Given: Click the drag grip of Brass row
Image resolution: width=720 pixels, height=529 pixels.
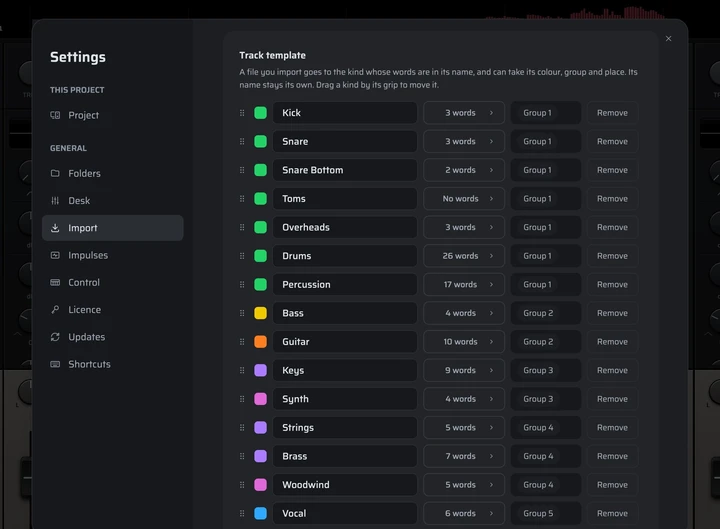Looking at the screenshot, I should (242, 456).
